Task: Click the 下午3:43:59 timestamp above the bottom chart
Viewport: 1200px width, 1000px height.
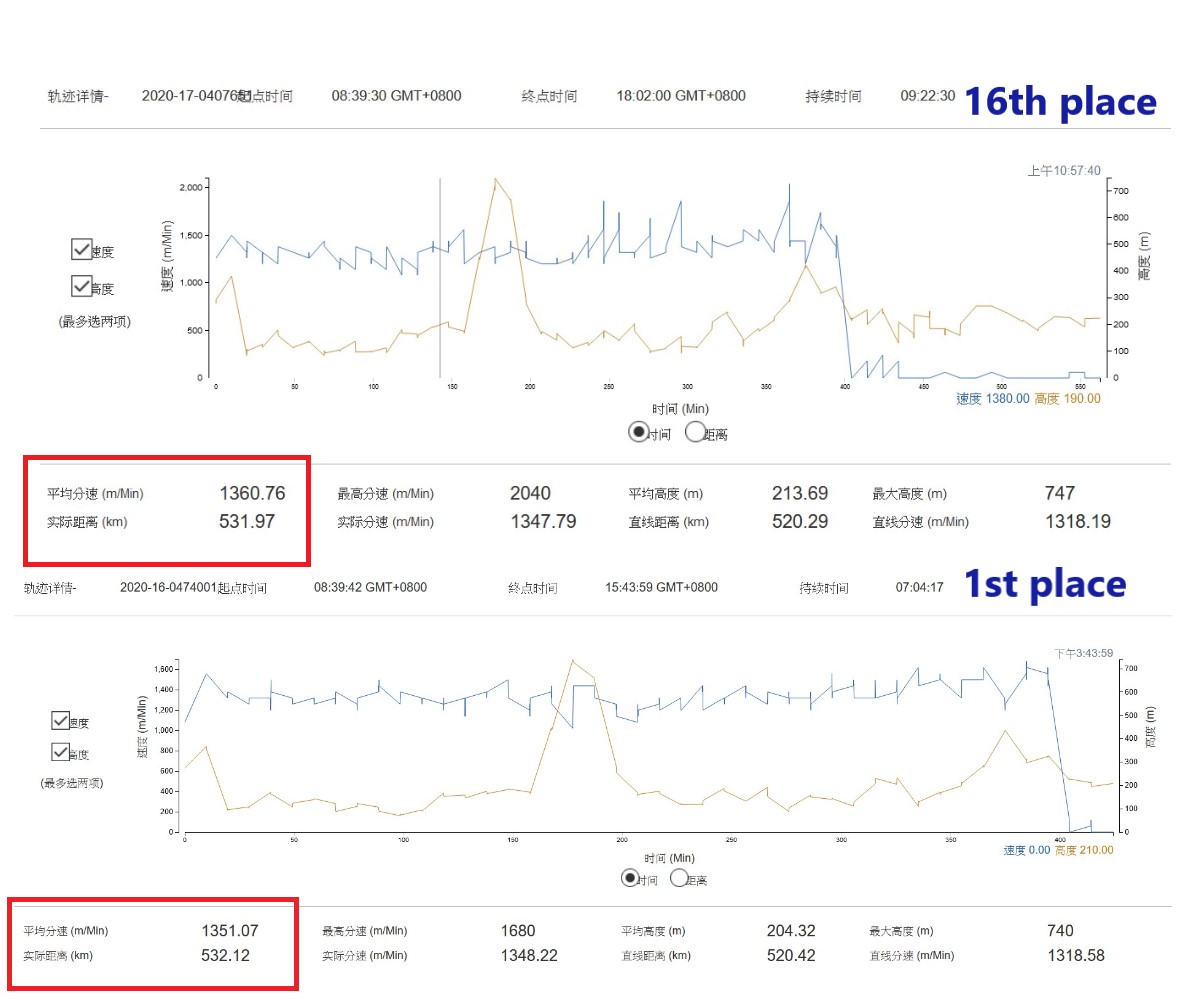Action: click(1083, 653)
